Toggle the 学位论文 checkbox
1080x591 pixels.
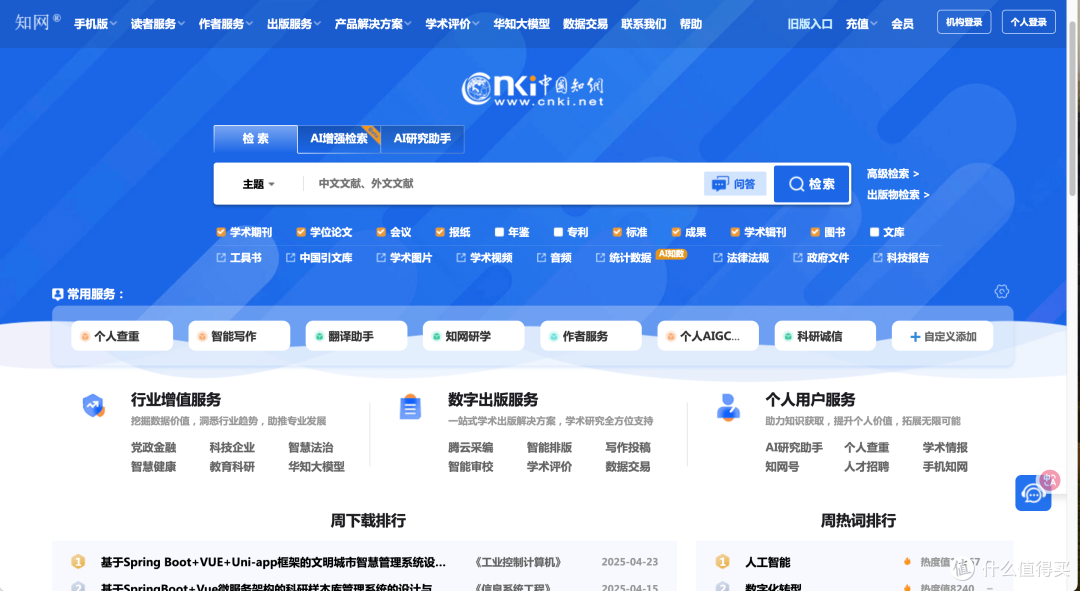click(x=301, y=232)
